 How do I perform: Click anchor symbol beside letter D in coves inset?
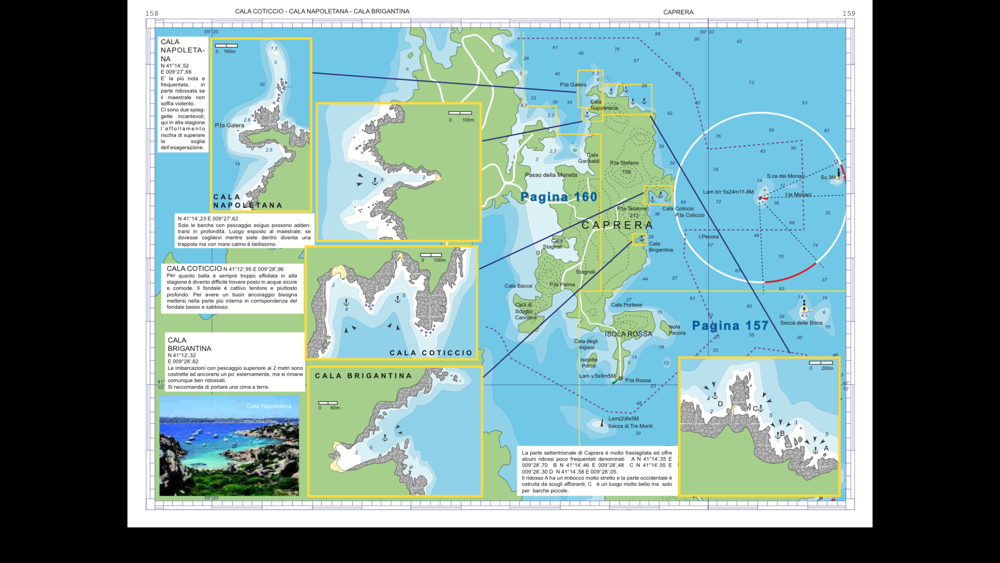pos(715,396)
